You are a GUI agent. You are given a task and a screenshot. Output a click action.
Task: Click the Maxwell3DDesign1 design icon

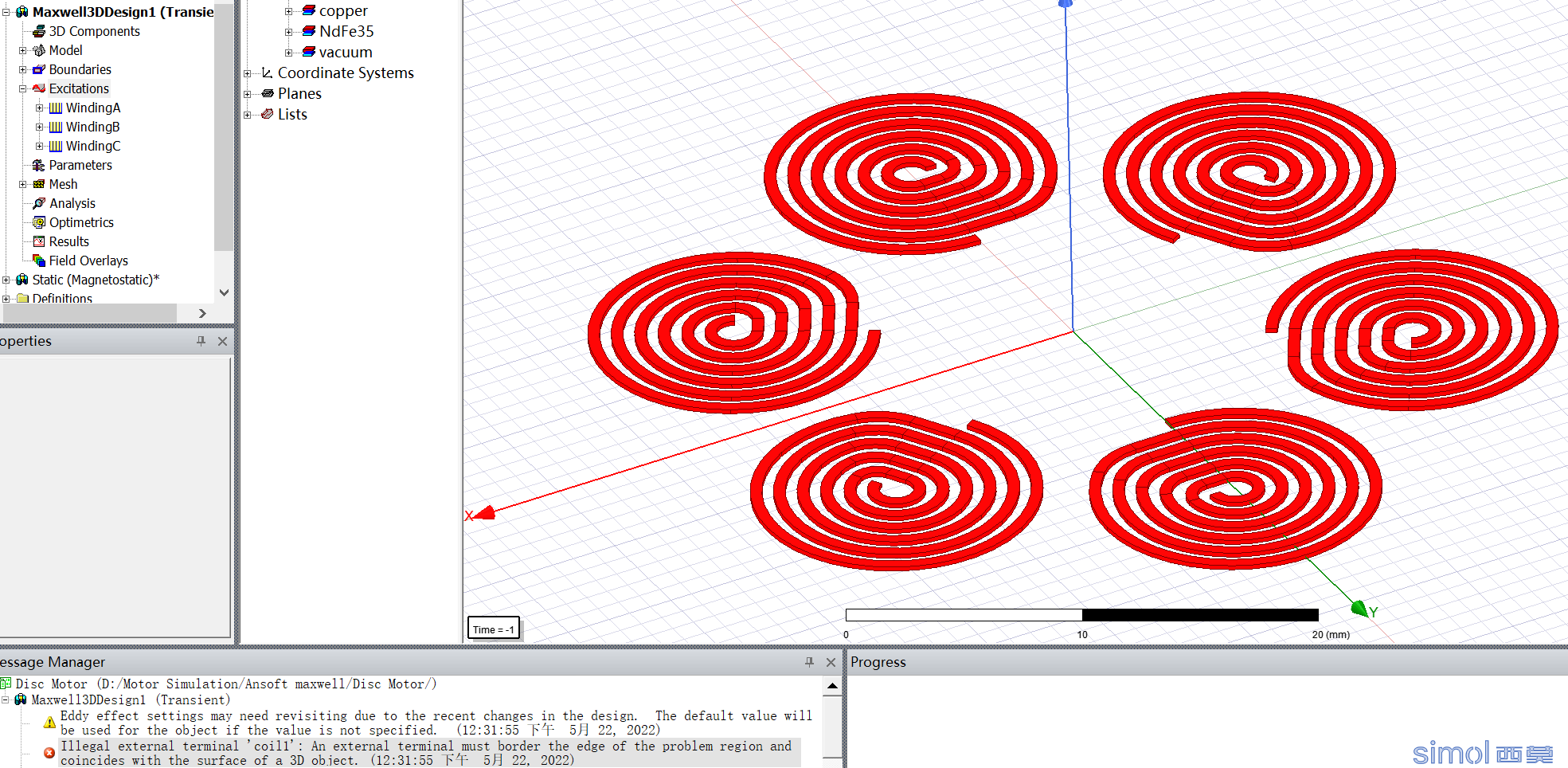(x=22, y=12)
